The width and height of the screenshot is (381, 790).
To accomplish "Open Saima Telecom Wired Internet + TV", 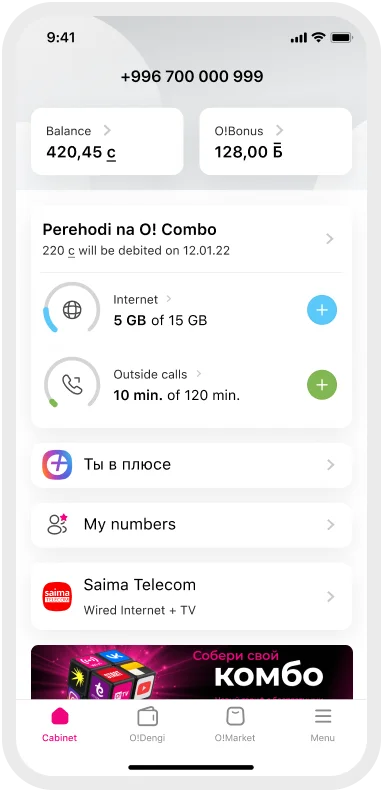I will pyautogui.click(x=192, y=597).
